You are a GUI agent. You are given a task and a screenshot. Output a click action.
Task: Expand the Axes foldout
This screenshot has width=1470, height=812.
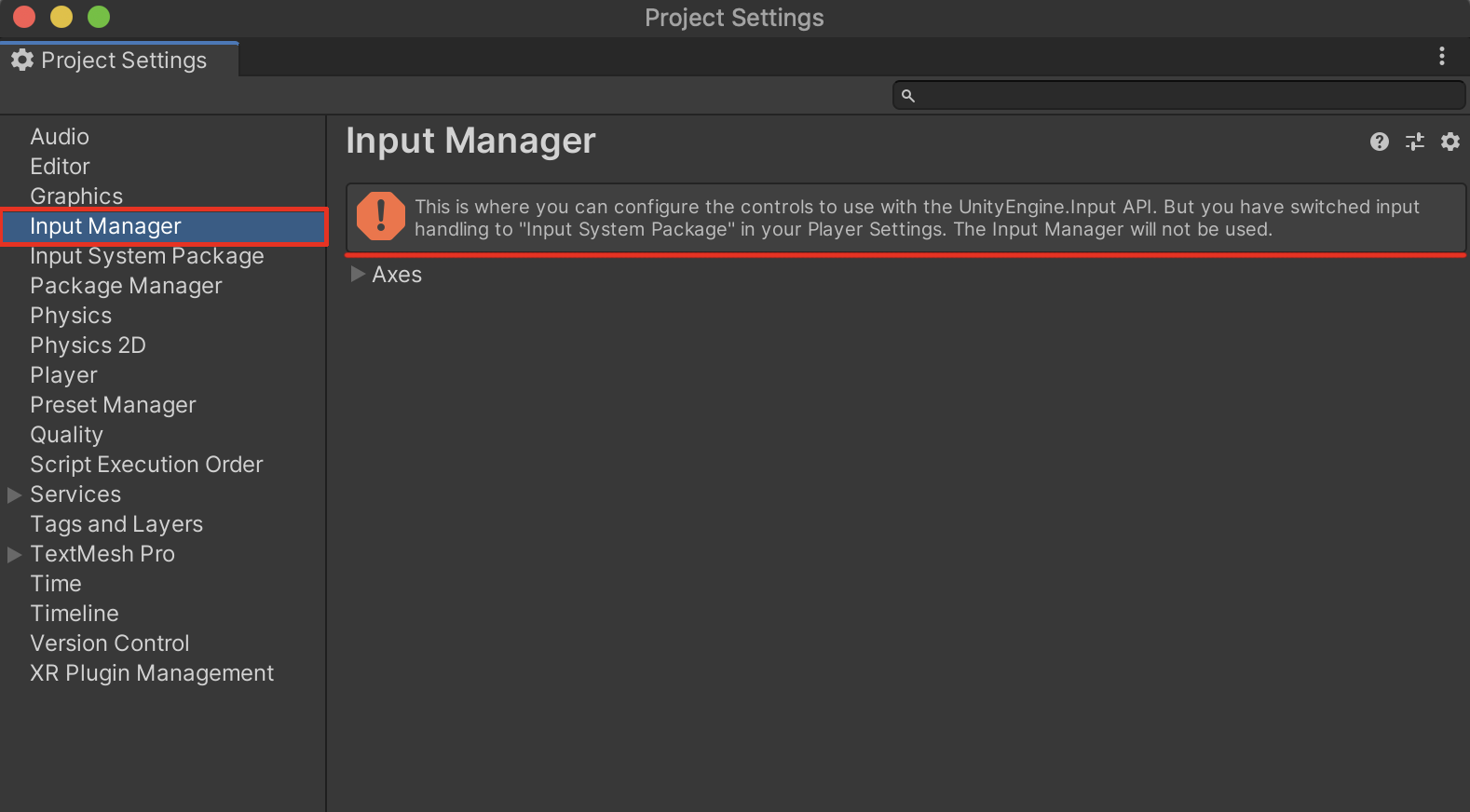358,275
